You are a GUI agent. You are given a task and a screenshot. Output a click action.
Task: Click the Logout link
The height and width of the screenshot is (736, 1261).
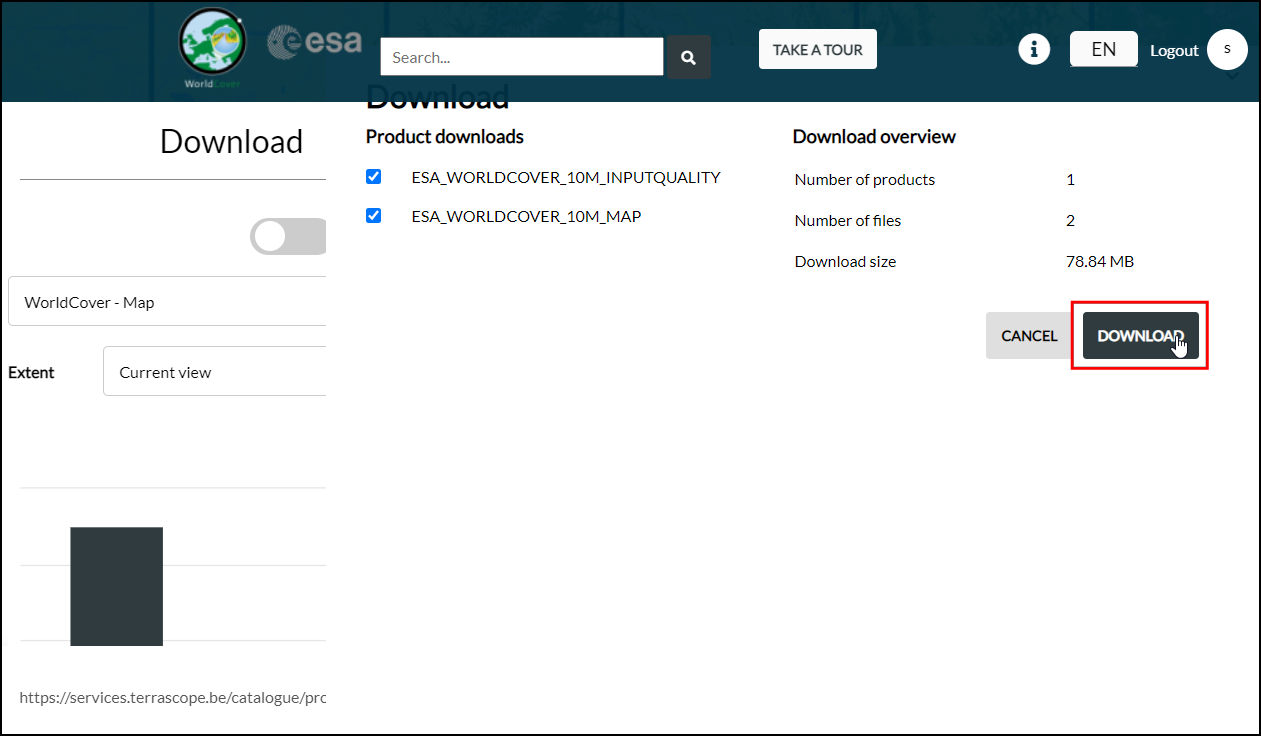click(1174, 50)
